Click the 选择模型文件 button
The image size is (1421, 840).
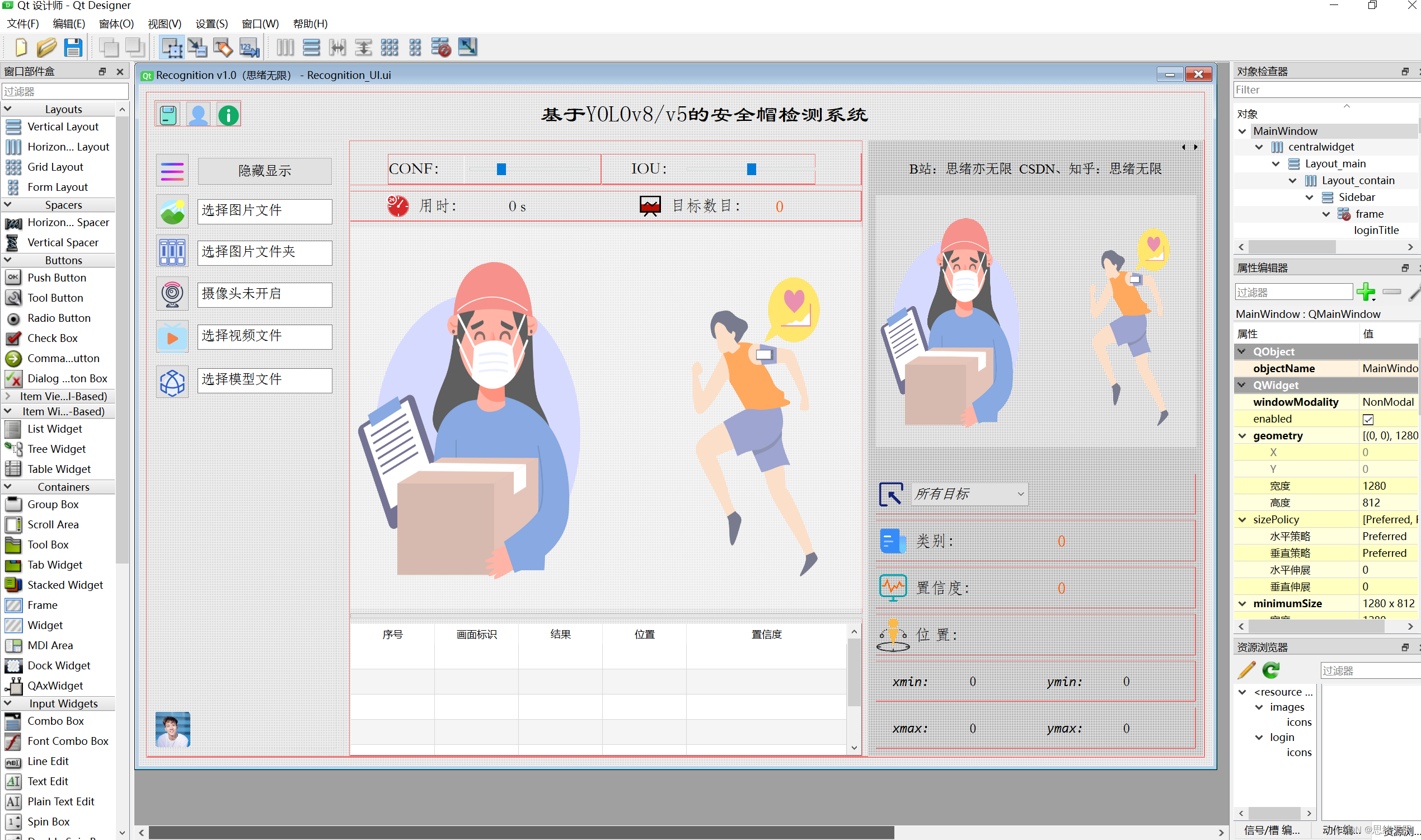(264, 380)
